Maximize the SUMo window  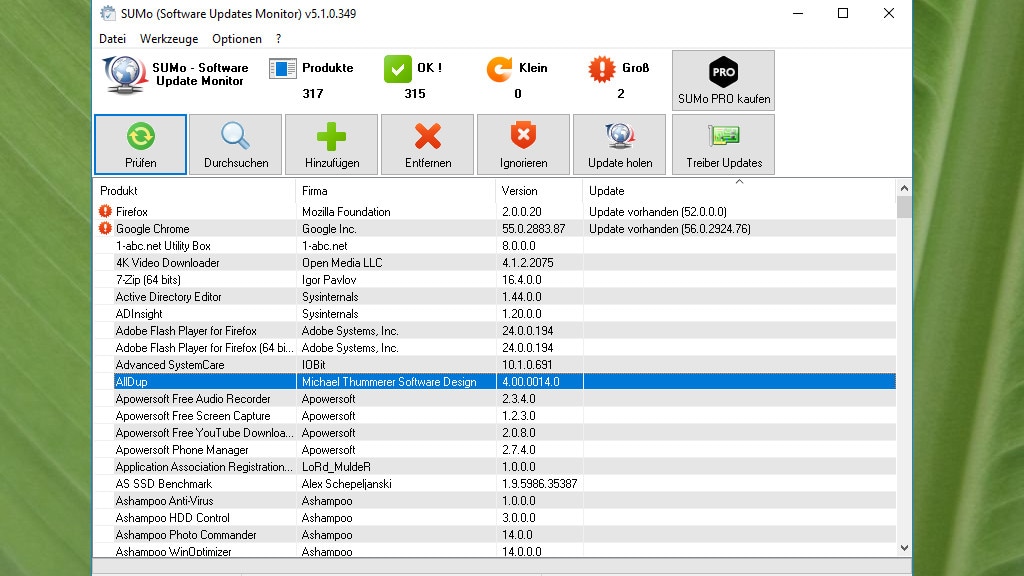(842, 13)
